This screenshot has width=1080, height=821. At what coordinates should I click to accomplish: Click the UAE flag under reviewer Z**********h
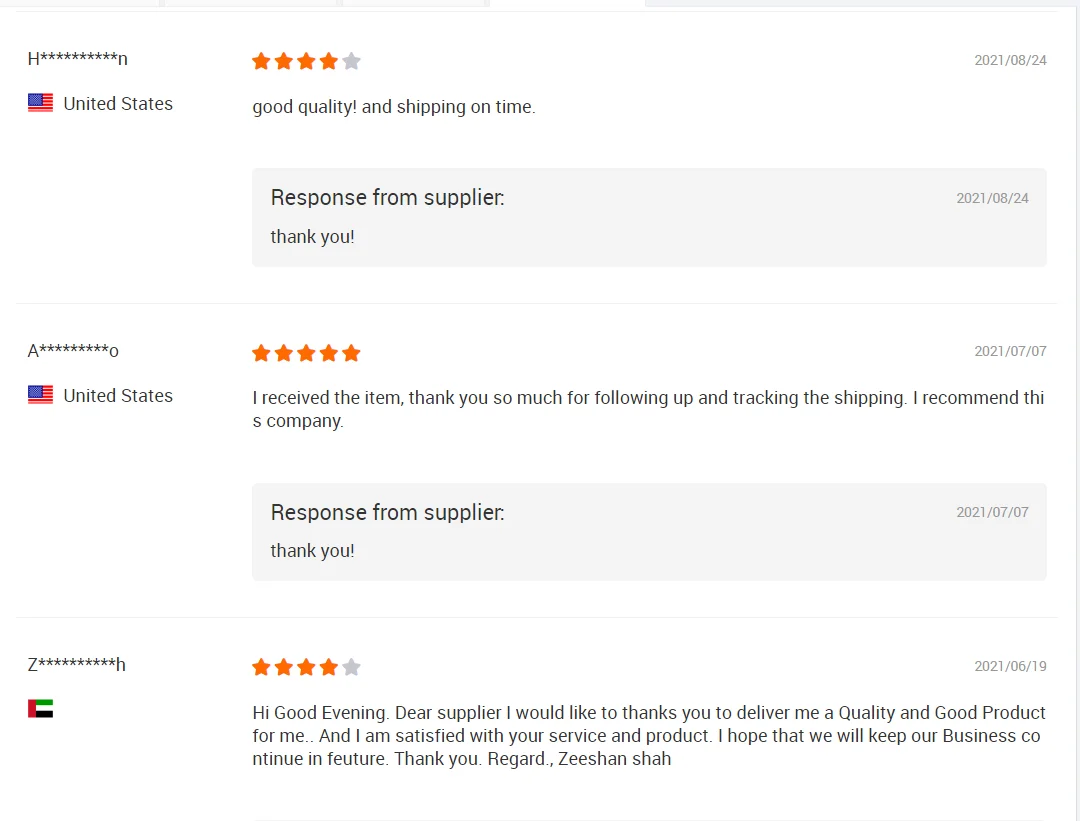tap(40, 709)
